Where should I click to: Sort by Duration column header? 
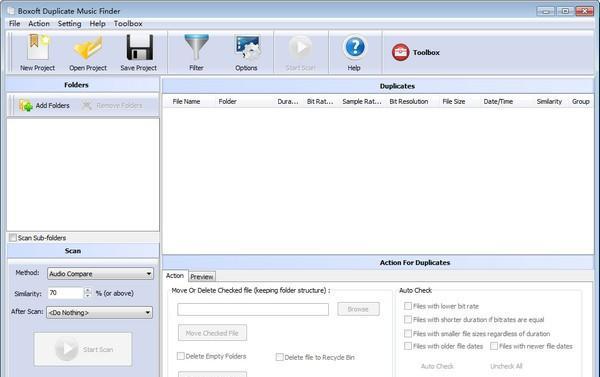pos(288,101)
